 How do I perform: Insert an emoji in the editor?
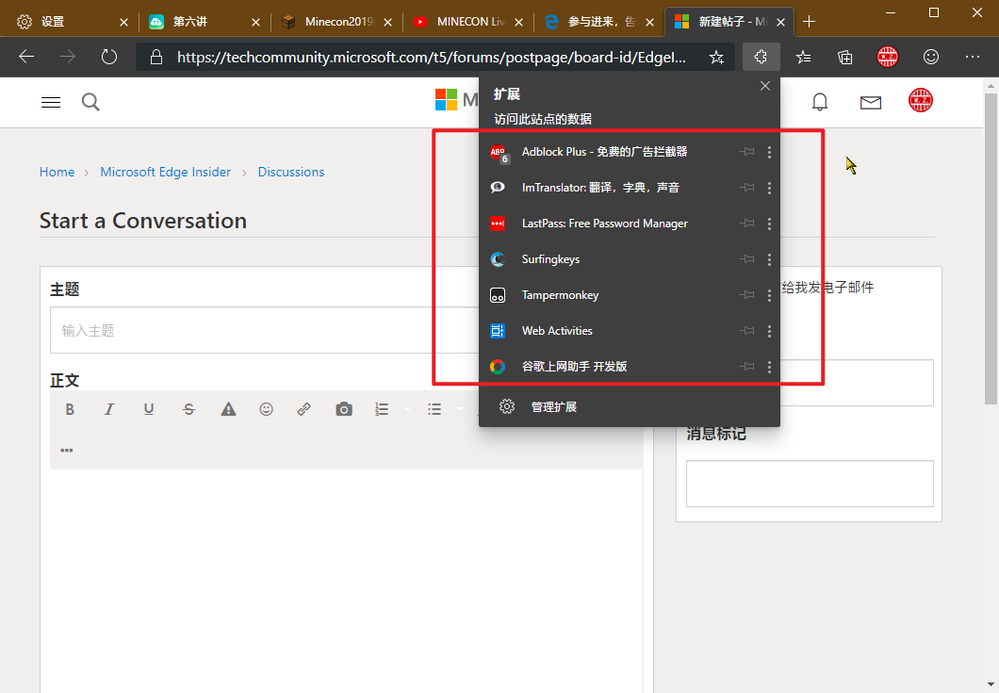(x=266, y=410)
